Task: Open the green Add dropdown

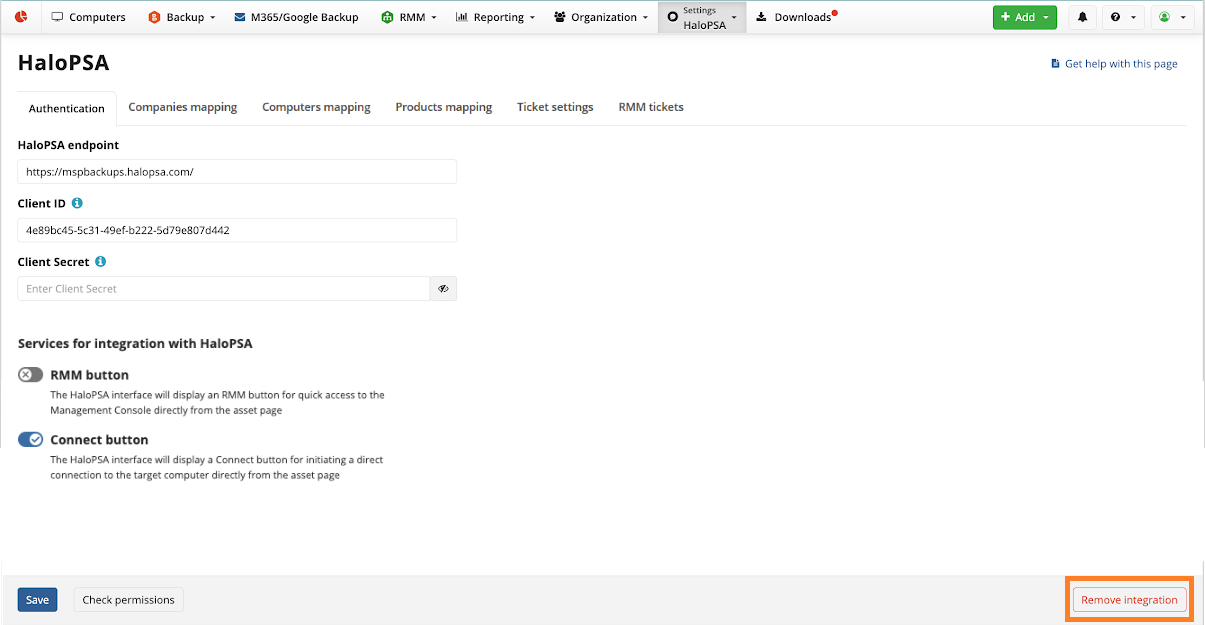Action: tap(1024, 17)
